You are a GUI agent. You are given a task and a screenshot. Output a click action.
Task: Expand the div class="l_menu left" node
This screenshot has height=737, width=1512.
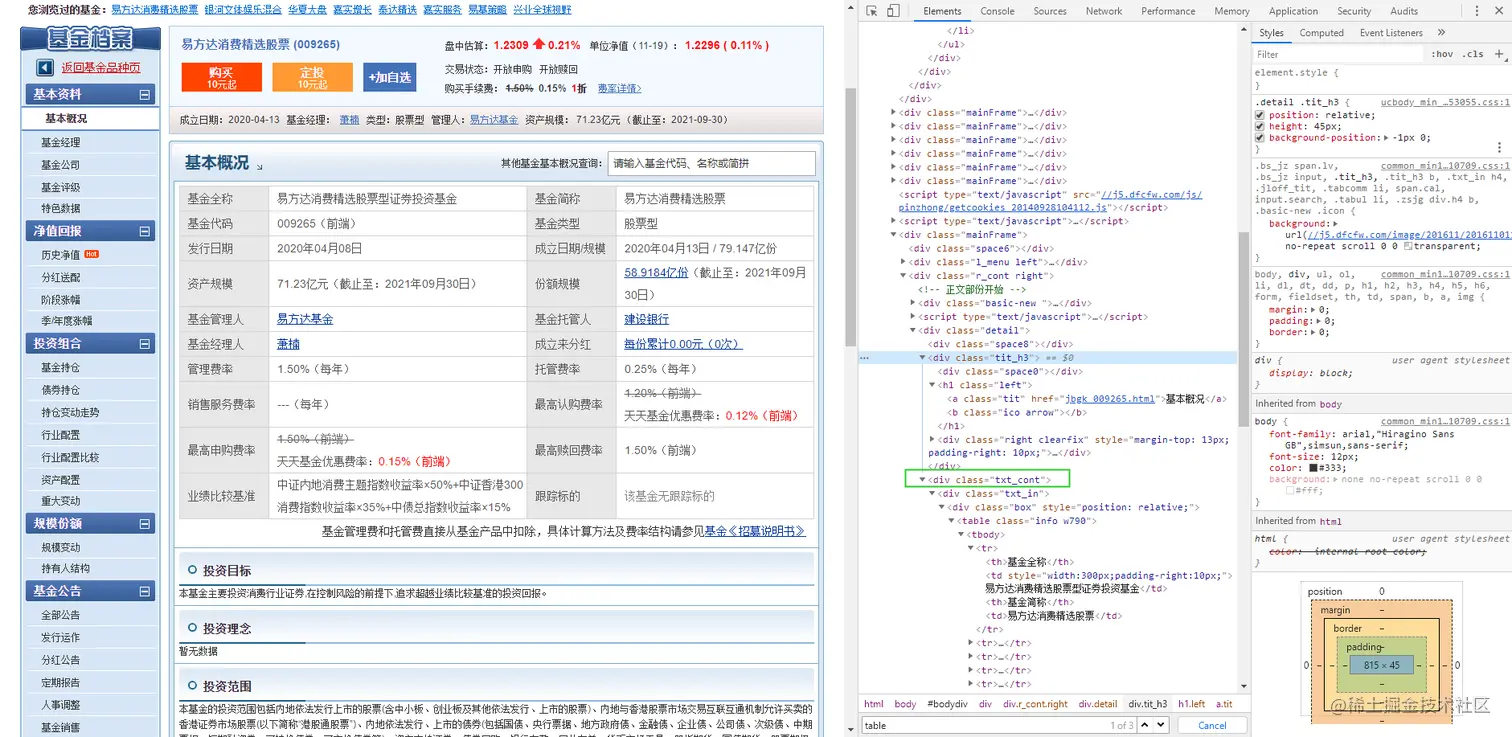(903, 262)
